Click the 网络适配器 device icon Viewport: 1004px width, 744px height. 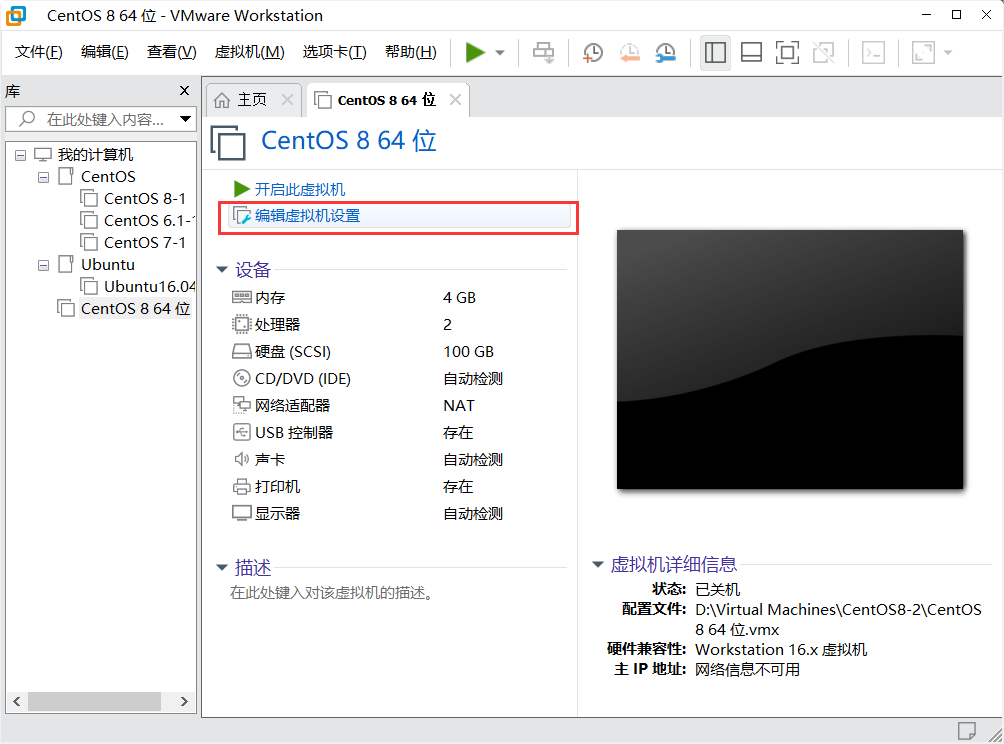coord(241,405)
